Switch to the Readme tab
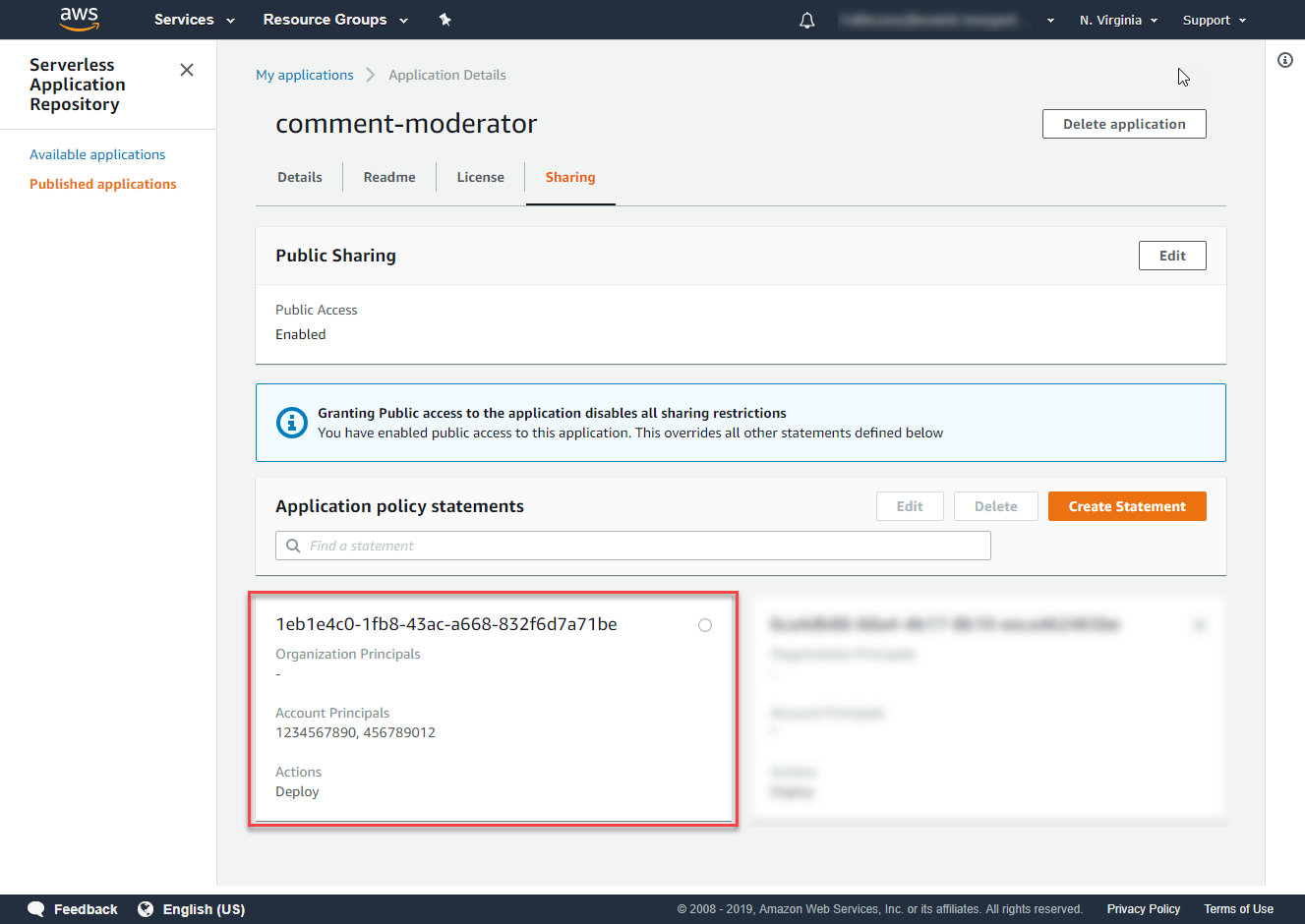The height and width of the screenshot is (924, 1305). click(389, 178)
